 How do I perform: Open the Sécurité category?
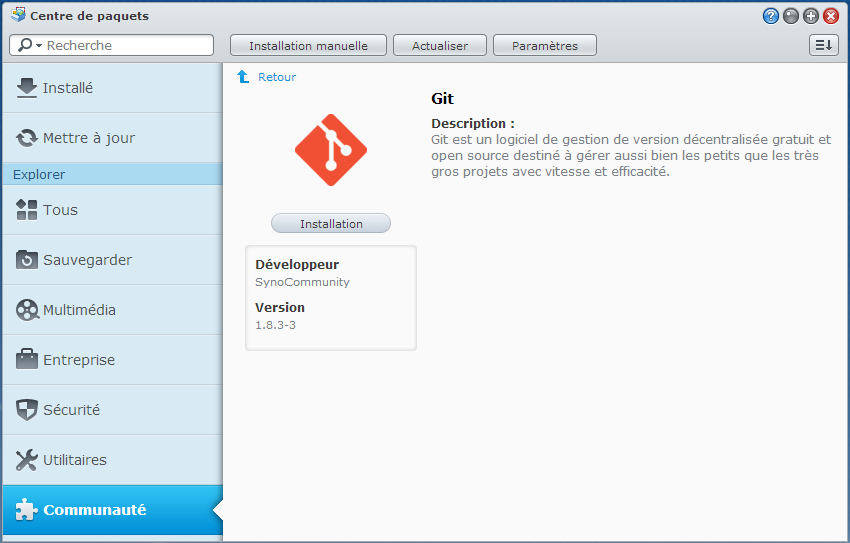click(113, 410)
